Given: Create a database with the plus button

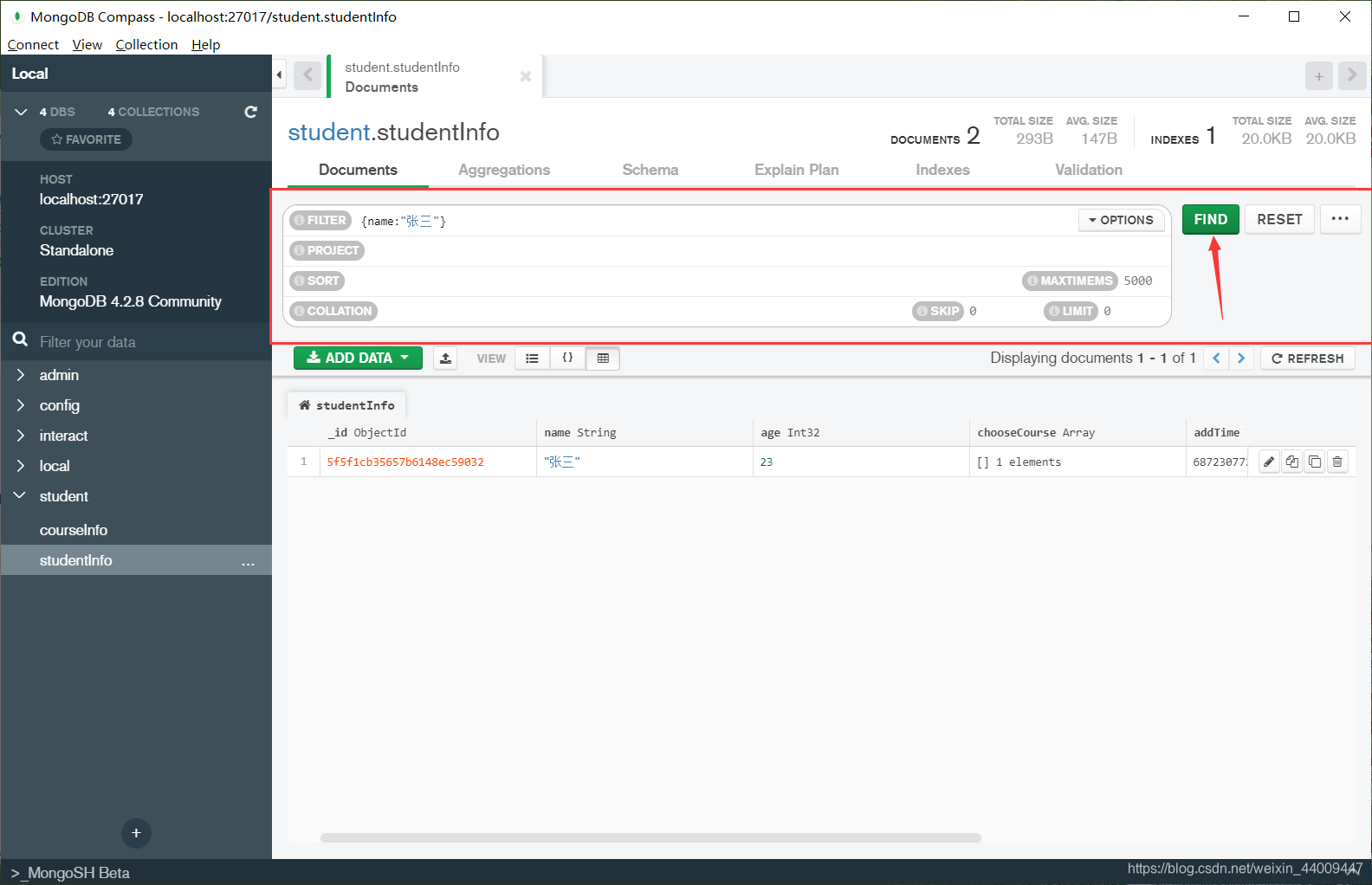Looking at the screenshot, I should [x=136, y=833].
